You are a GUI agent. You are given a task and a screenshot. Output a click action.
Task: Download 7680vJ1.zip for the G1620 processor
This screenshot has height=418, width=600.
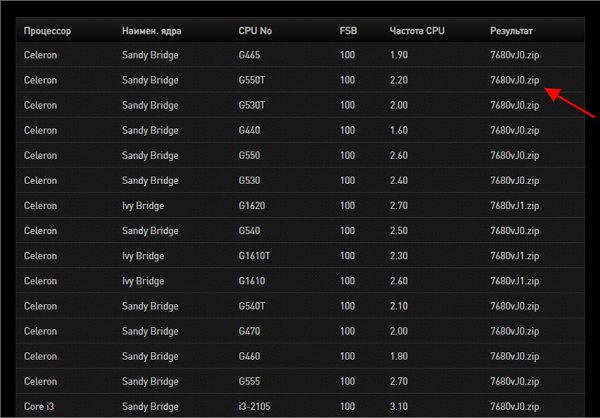514,206
